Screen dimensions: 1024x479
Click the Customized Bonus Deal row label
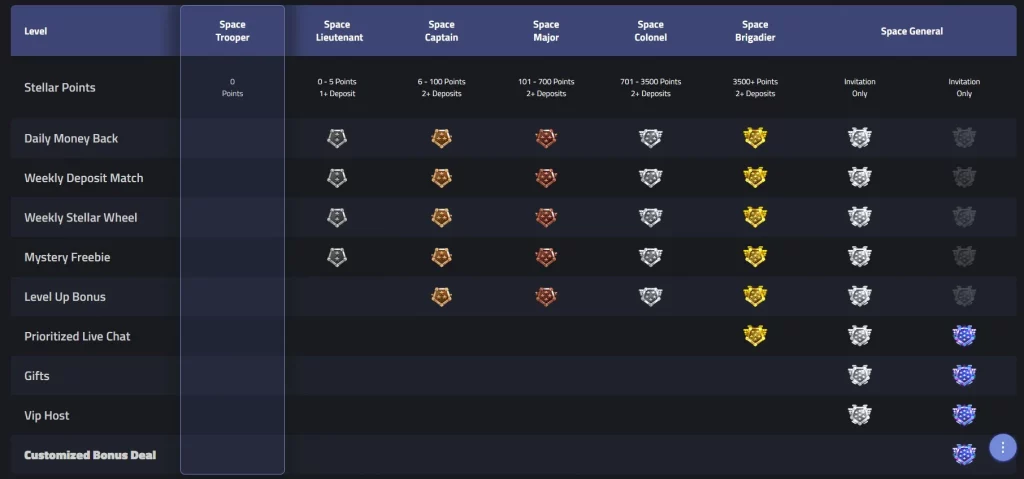(x=90, y=455)
